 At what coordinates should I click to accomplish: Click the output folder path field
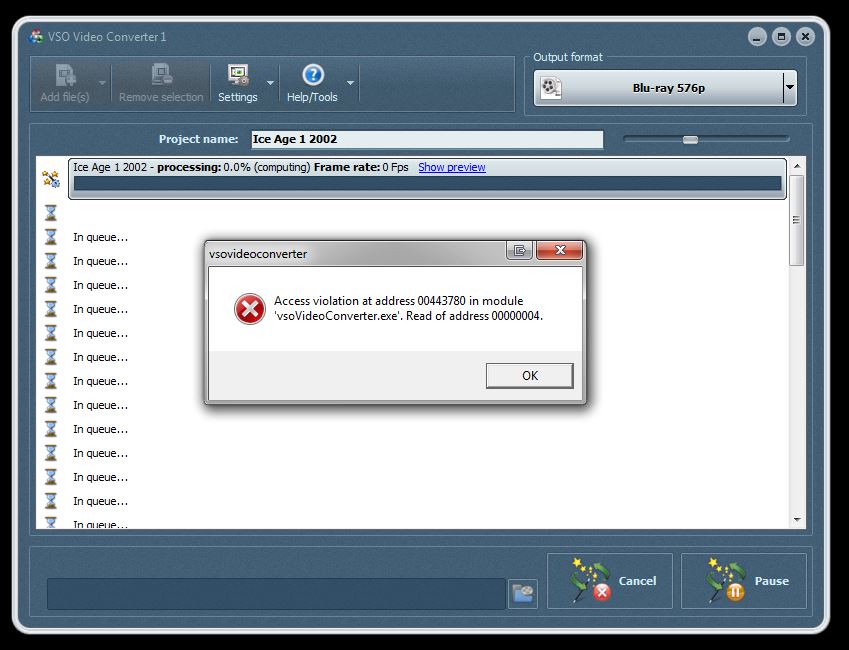tap(276, 594)
